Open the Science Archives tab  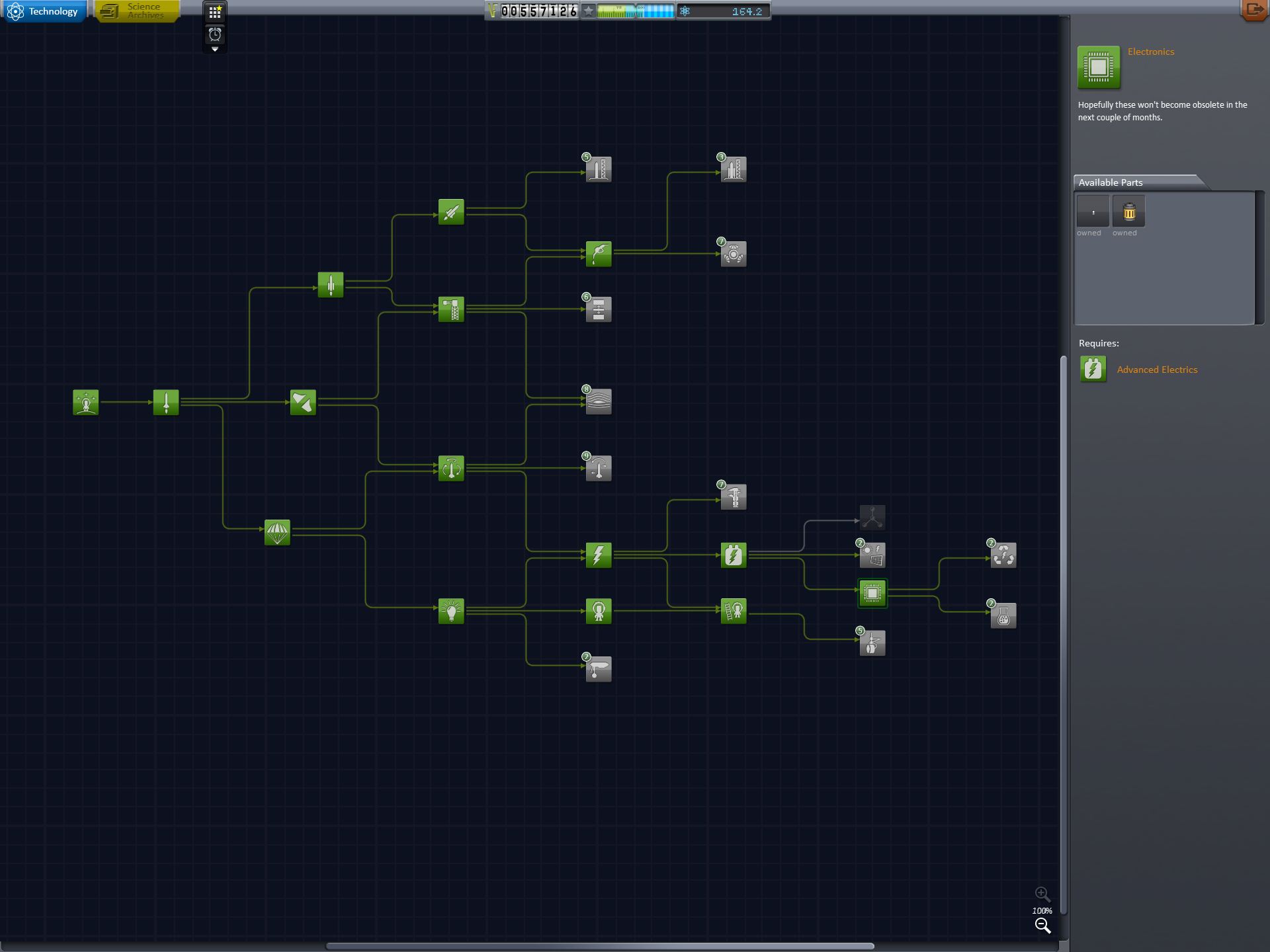tap(137, 11)
